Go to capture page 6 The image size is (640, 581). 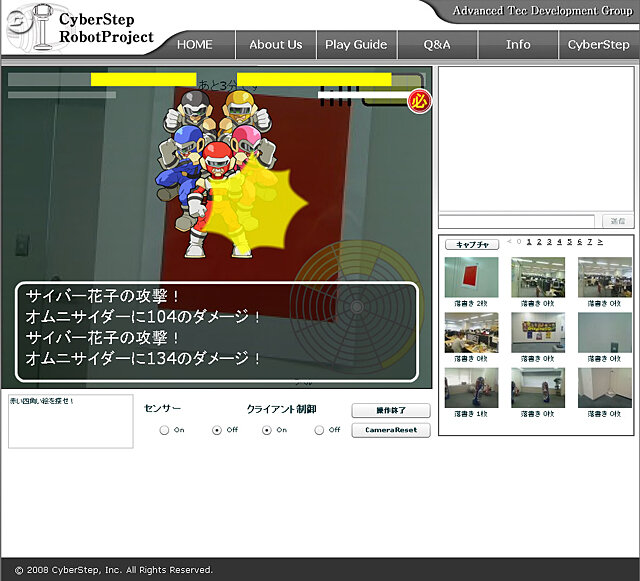pos(580,242)
